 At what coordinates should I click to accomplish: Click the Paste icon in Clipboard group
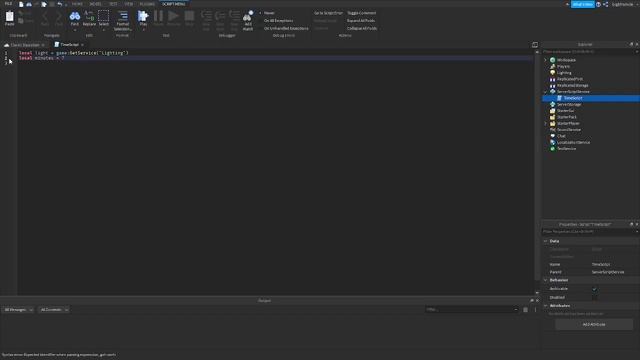9,17
